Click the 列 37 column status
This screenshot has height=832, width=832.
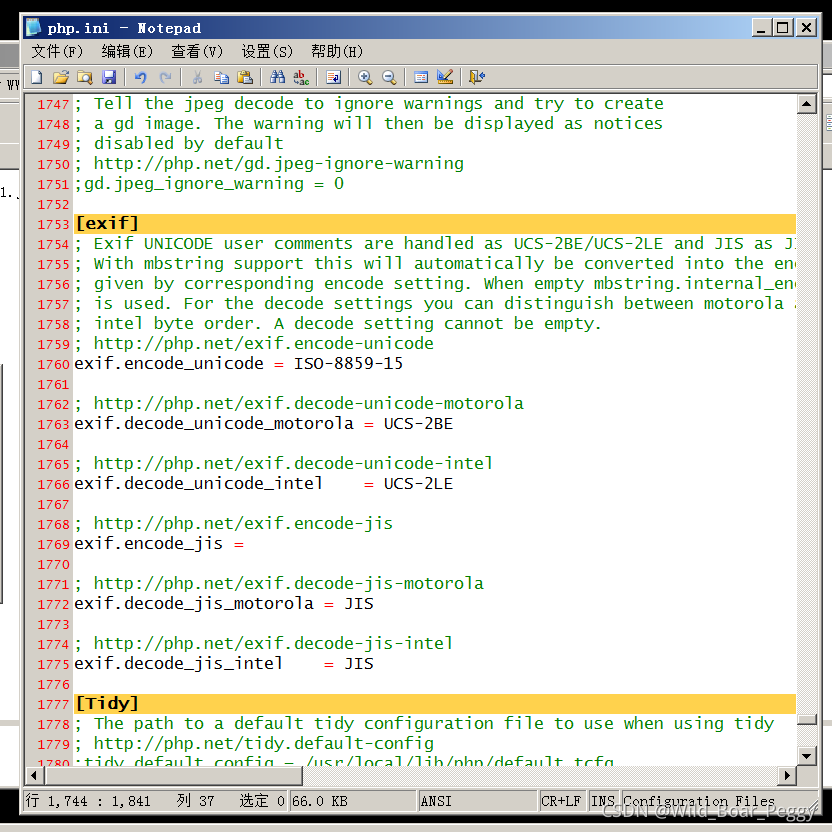click(x=195, y=801)
